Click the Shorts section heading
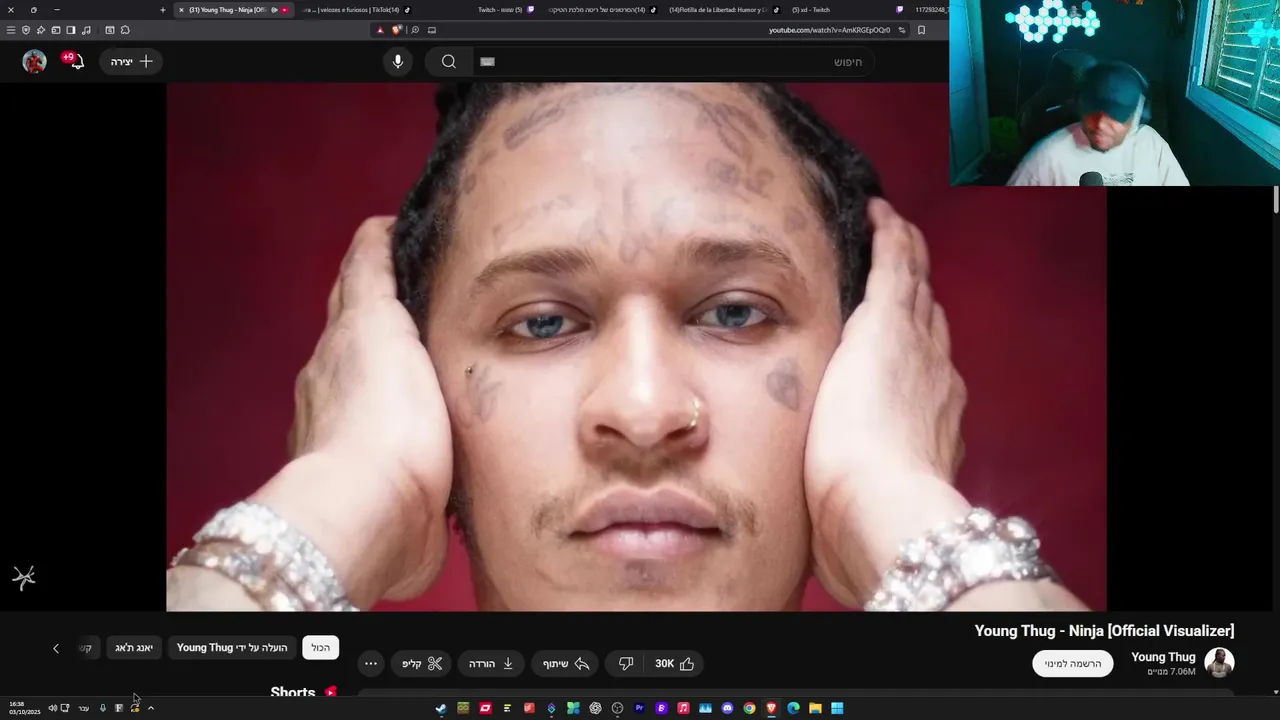This screenshot has width=1280, height=720. click(293, 691)
